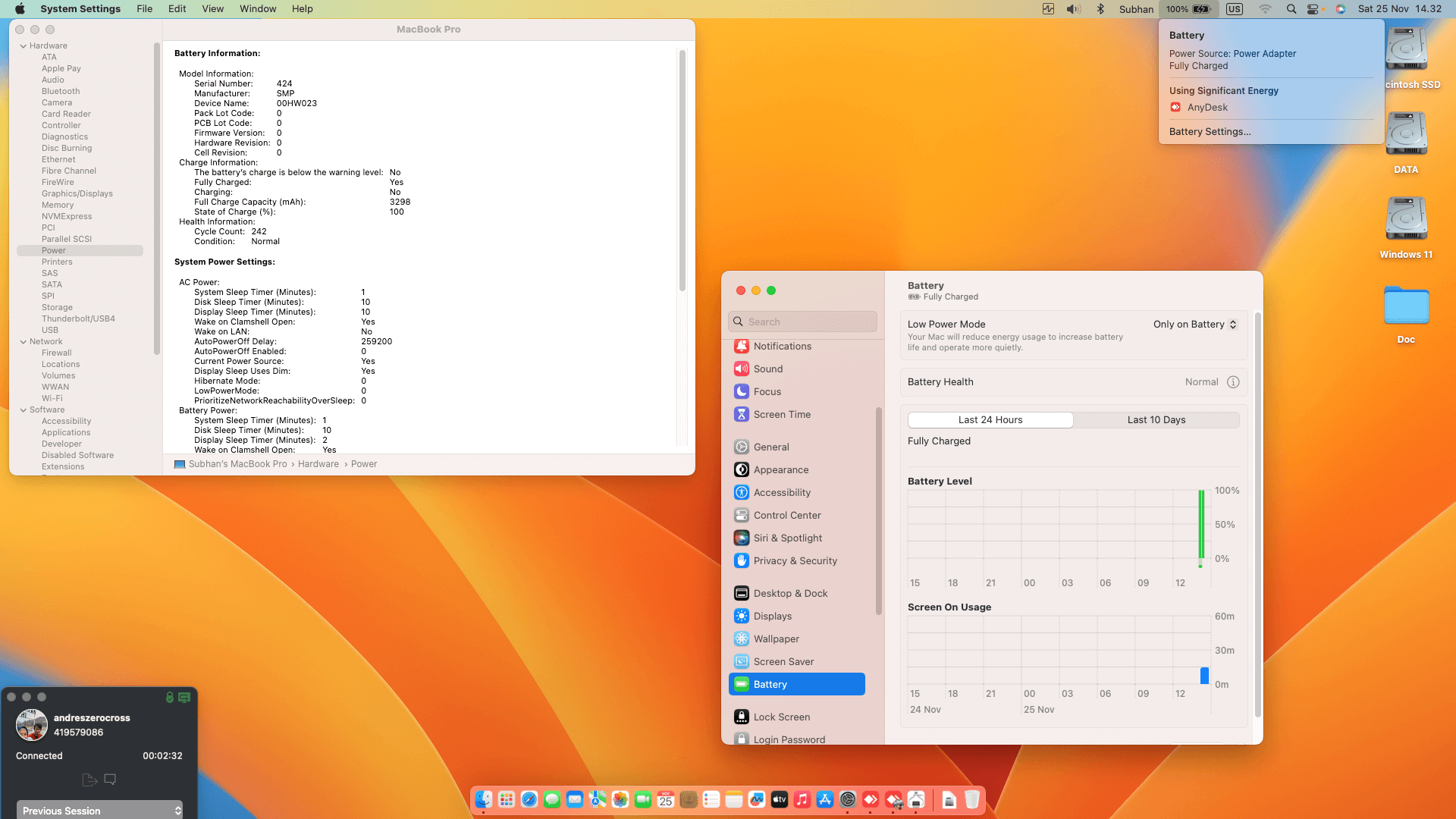Click Battery Settings… in battery popup
1456x819 pixels.
1210,132
